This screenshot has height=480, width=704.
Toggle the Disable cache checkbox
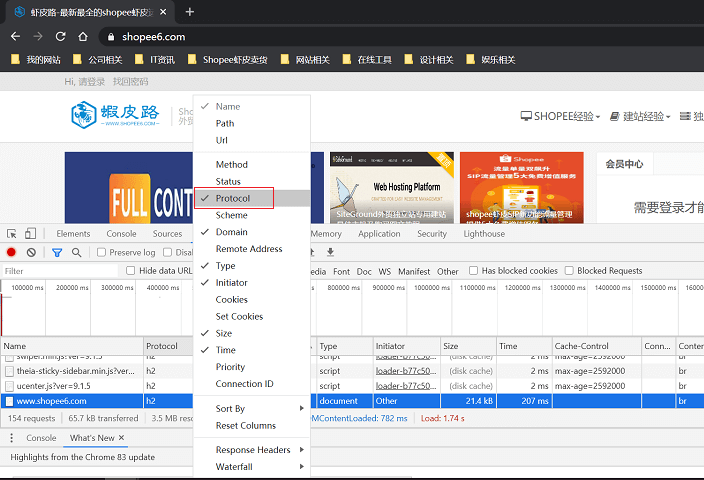point(167,252)
